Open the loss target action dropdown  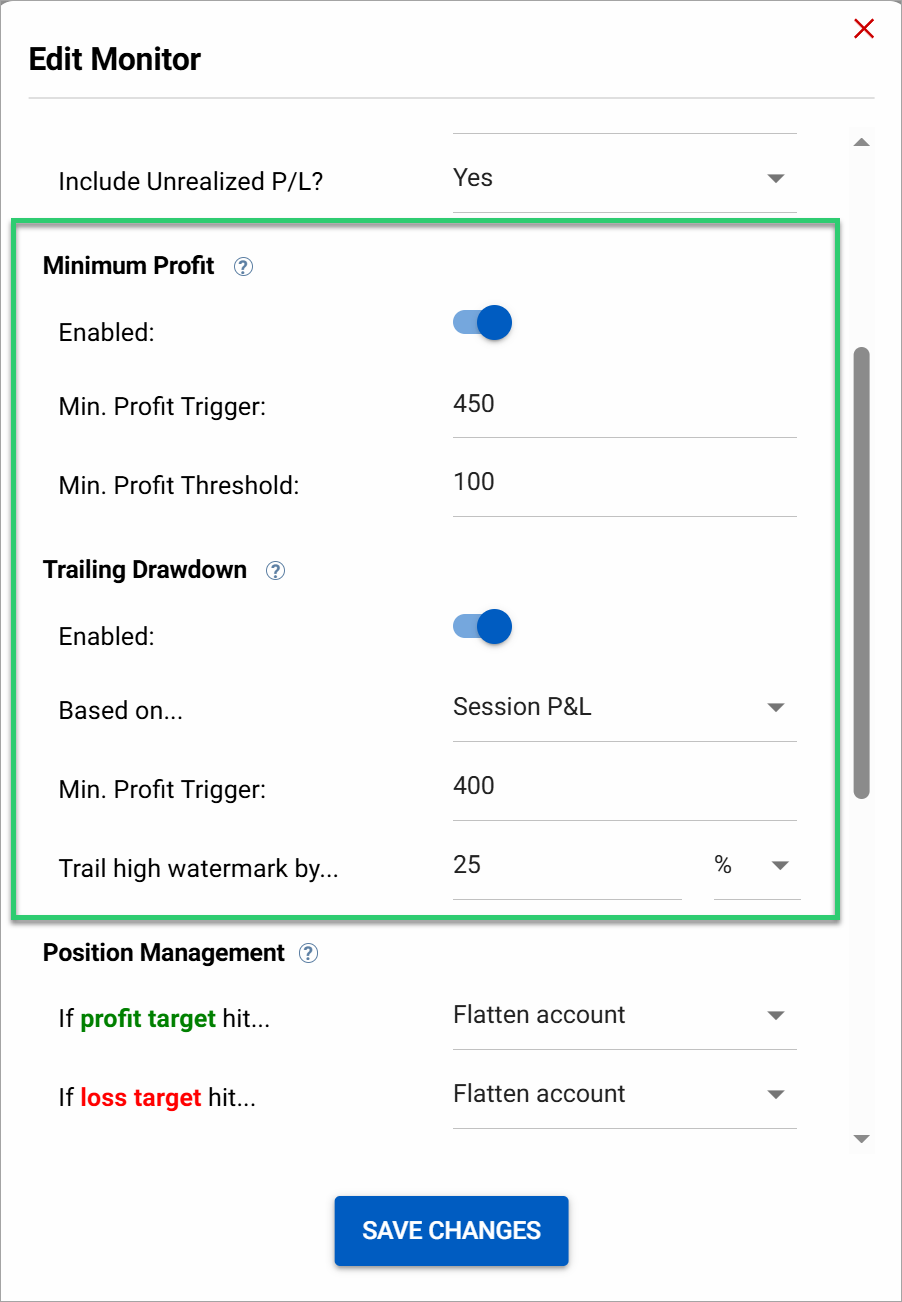(776, 1094)
